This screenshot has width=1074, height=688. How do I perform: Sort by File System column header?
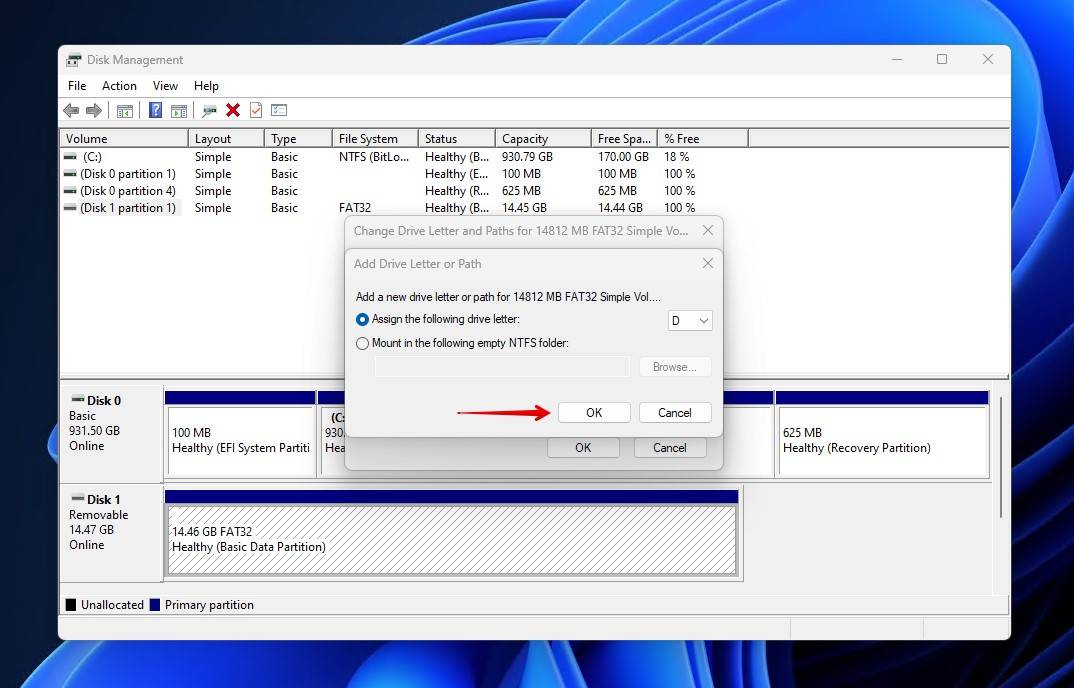[x=375, y=138]
